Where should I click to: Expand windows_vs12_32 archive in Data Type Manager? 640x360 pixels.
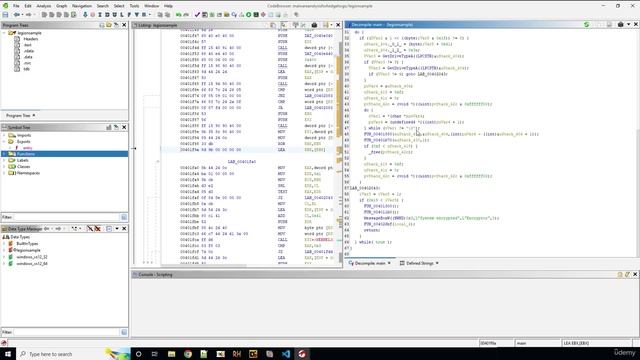click(4, 257)
